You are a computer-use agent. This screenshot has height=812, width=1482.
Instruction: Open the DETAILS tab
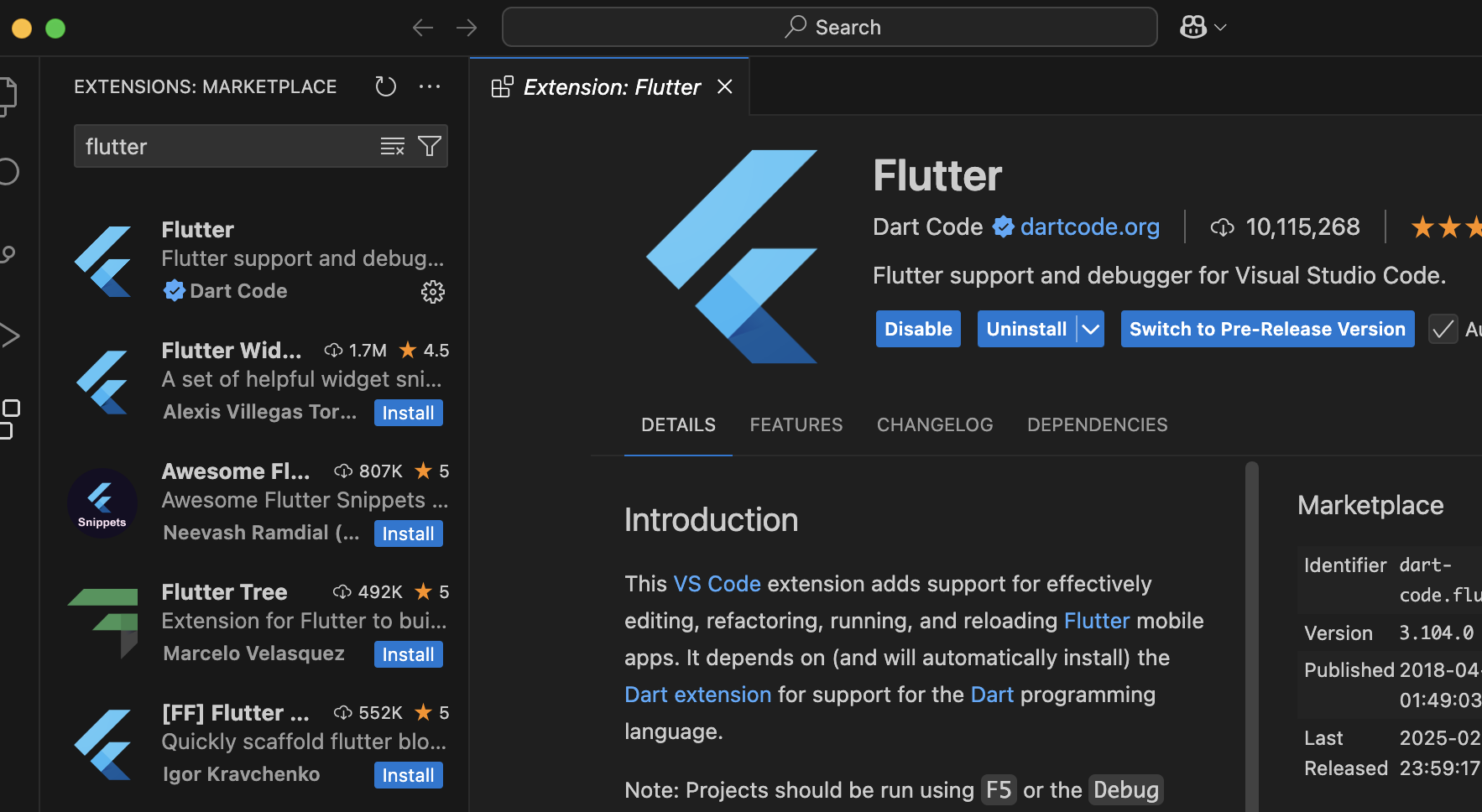click(678, 425)
